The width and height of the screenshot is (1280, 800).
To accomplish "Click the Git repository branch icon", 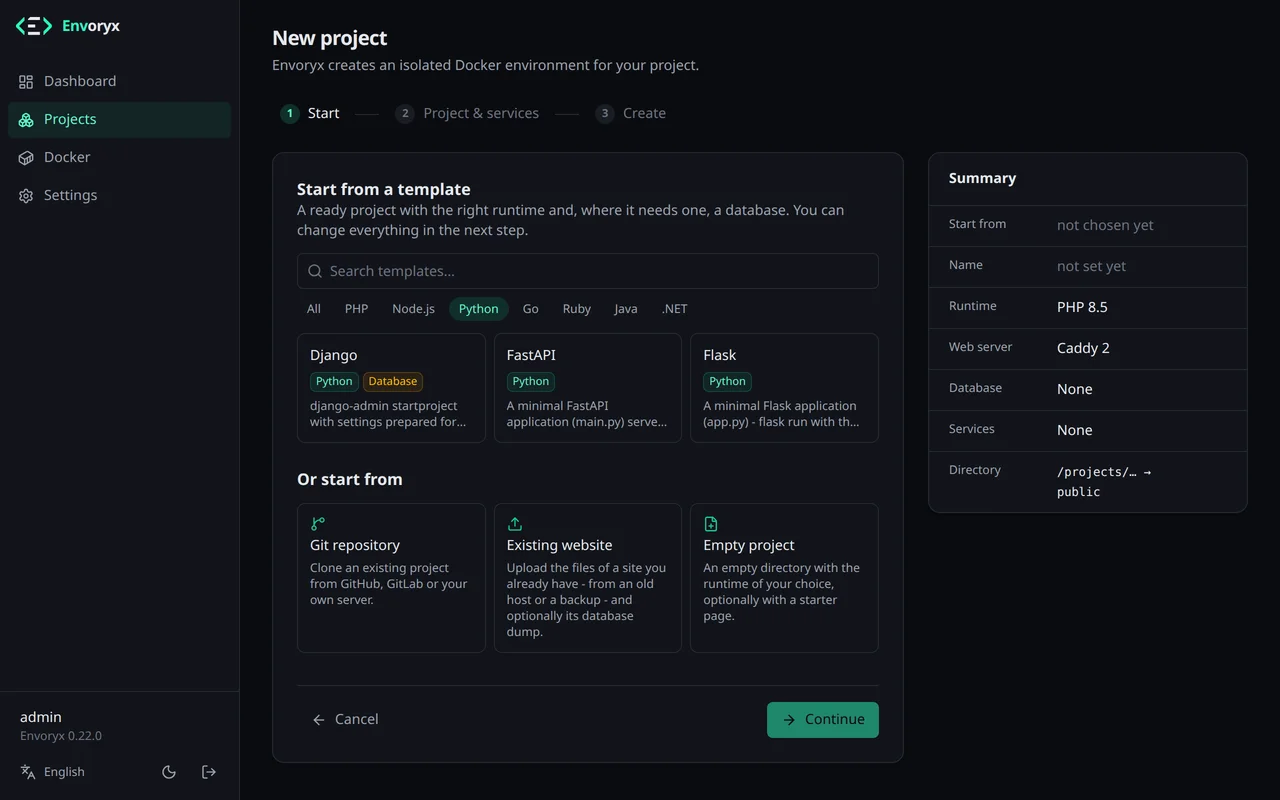I will tap(318, 524).
